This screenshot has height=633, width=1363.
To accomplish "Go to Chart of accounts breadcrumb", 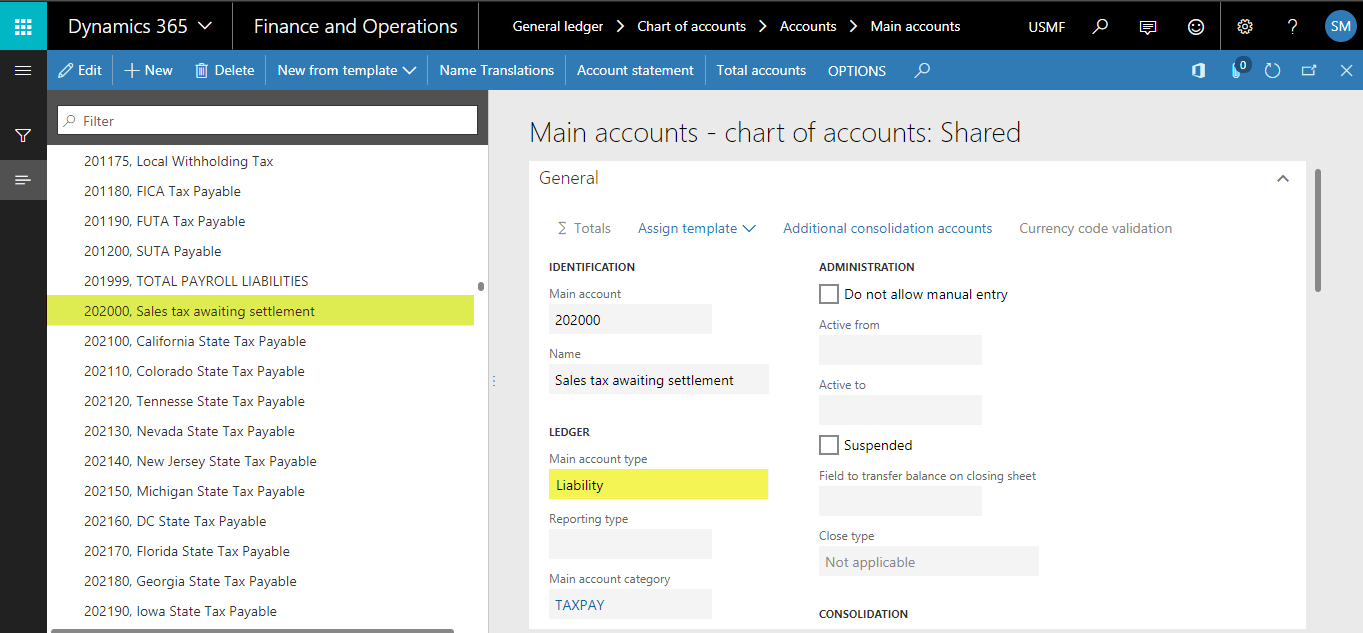I will [692, 26].
